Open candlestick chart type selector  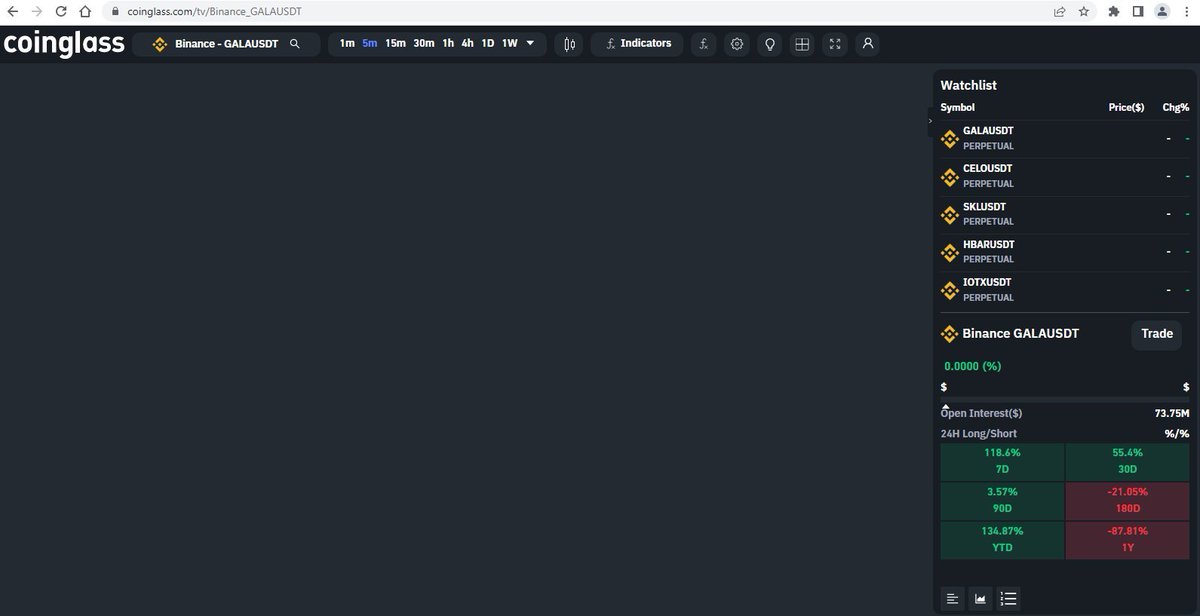tap(569, 44)
